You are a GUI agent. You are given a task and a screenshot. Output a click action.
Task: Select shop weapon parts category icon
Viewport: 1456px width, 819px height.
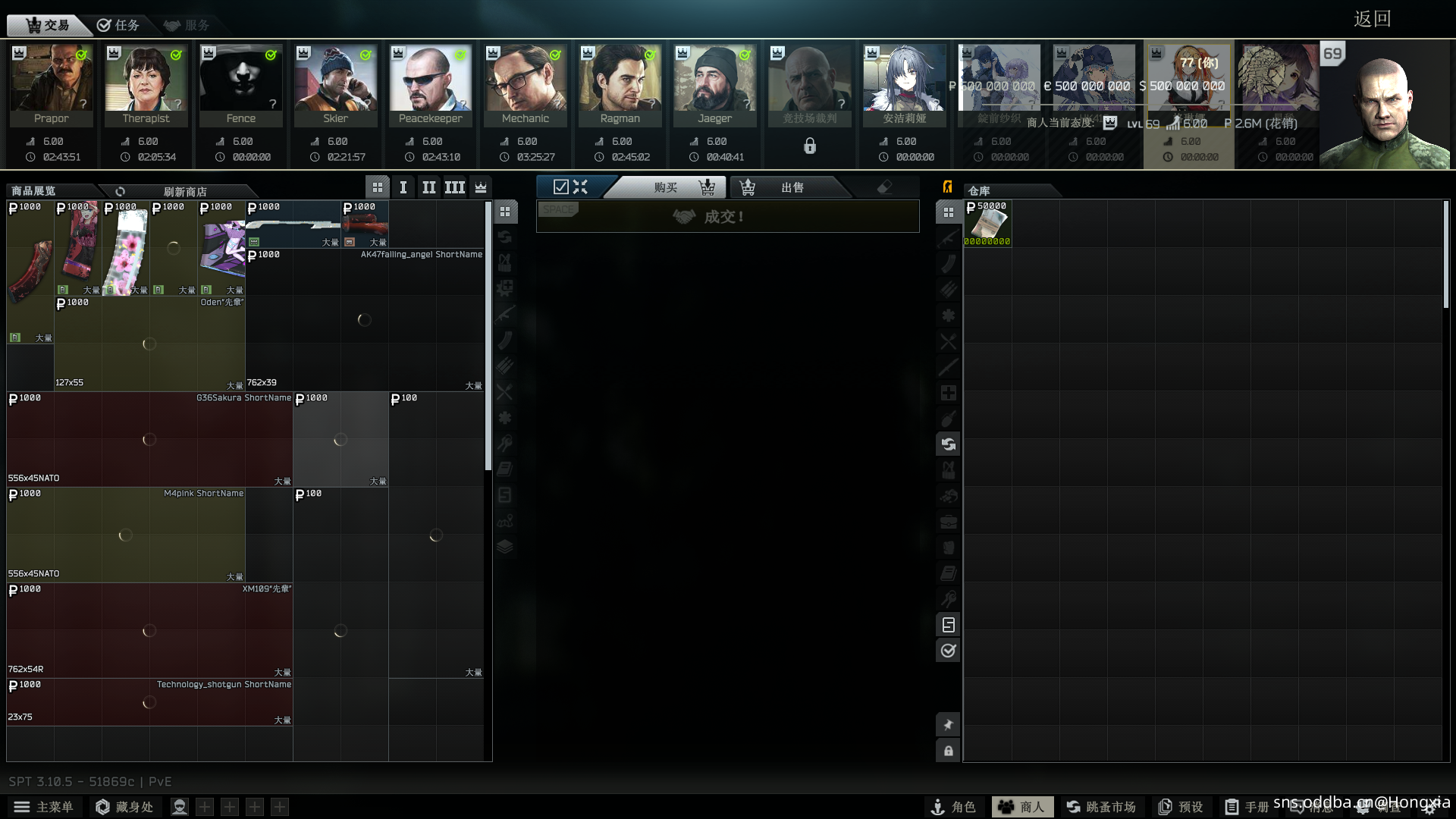[505, 289]
